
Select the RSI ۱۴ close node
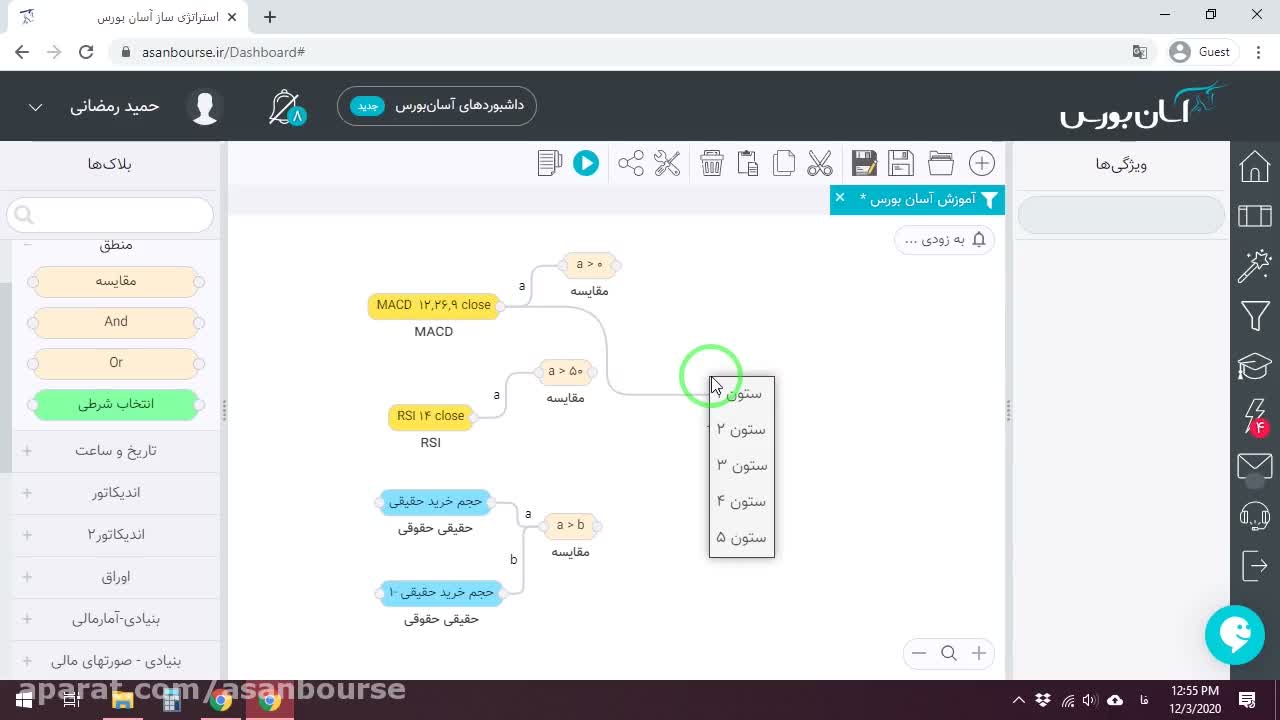(430, 416)
